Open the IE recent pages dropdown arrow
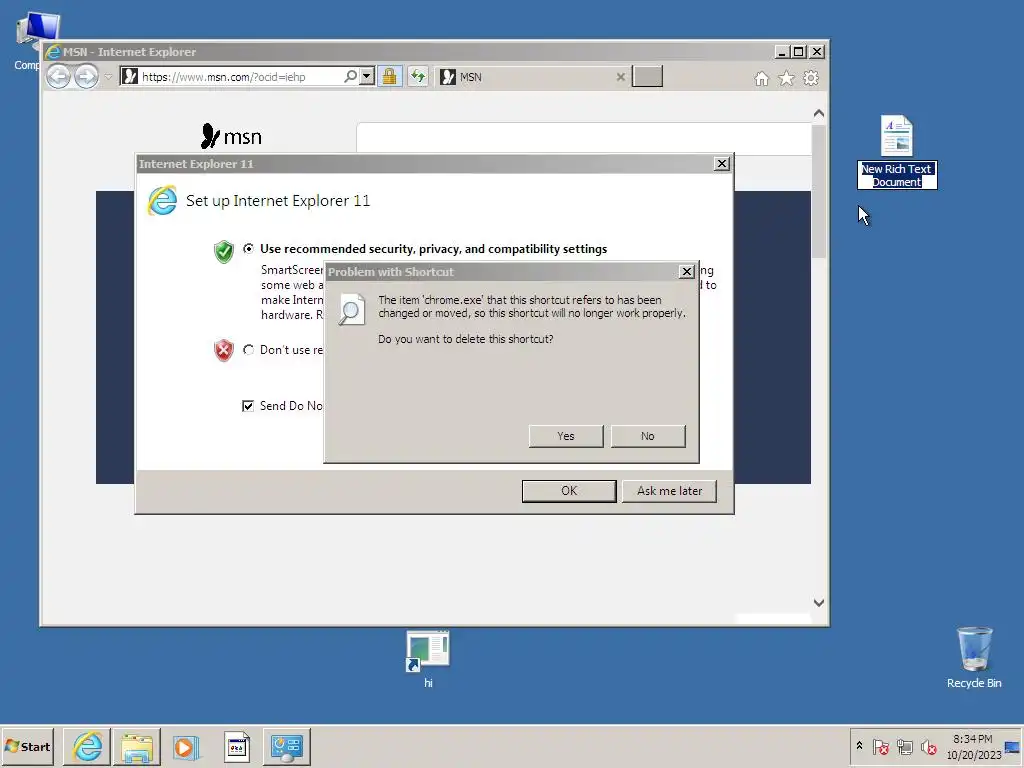 click(x=108, y=77)
